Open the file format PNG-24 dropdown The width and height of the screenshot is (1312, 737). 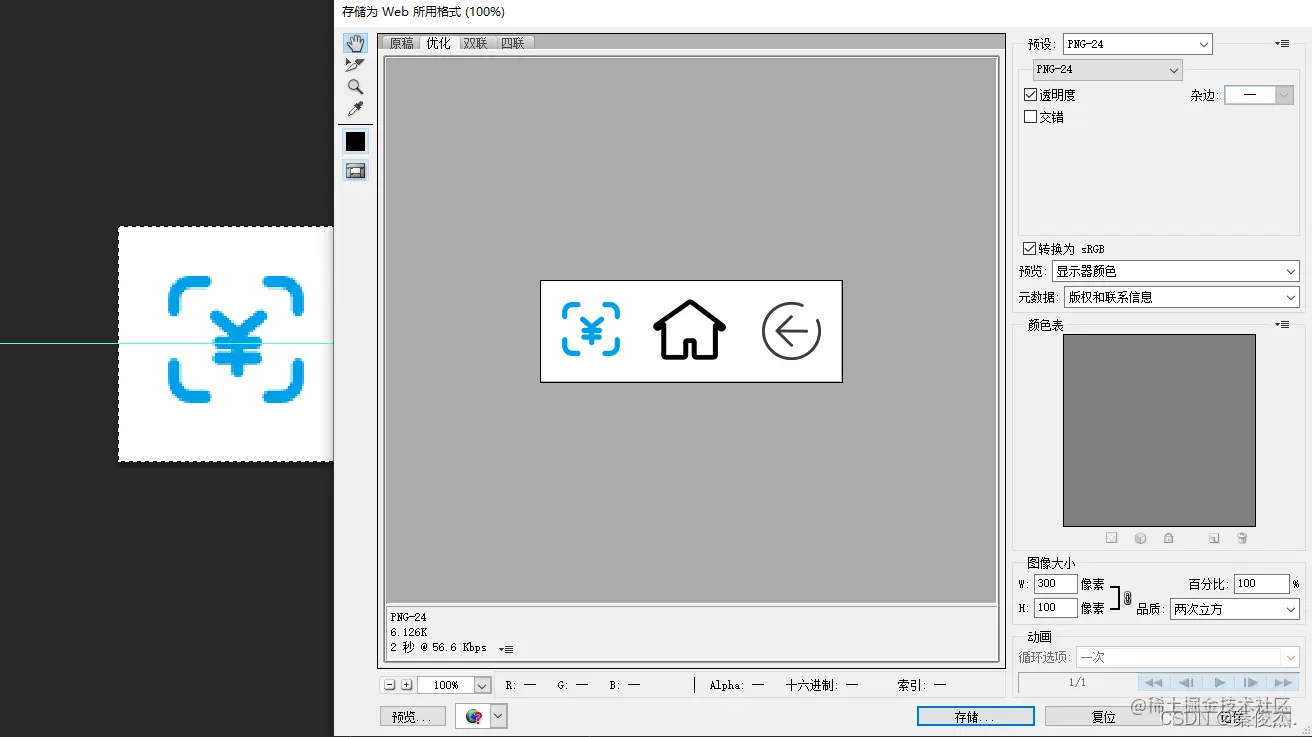1107,70
